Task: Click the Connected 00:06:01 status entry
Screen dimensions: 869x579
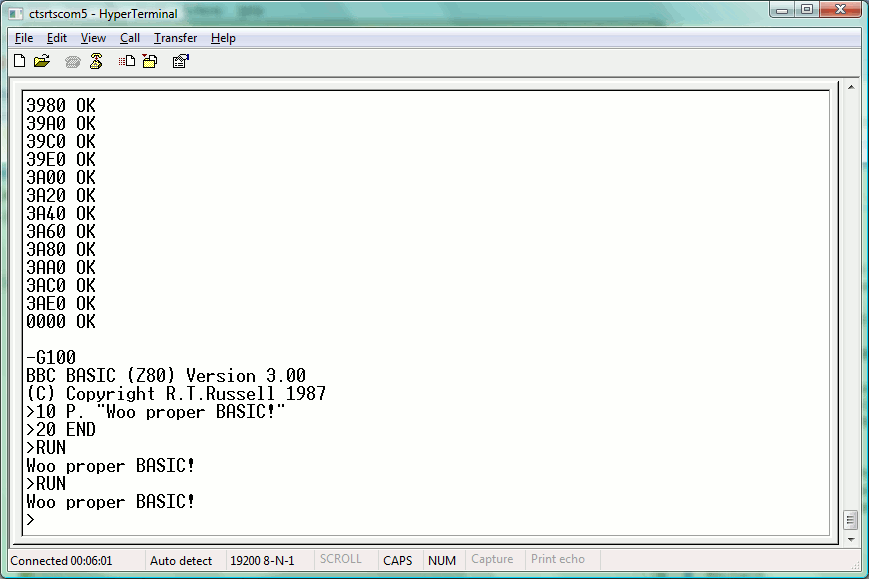Action: (61, 560)
